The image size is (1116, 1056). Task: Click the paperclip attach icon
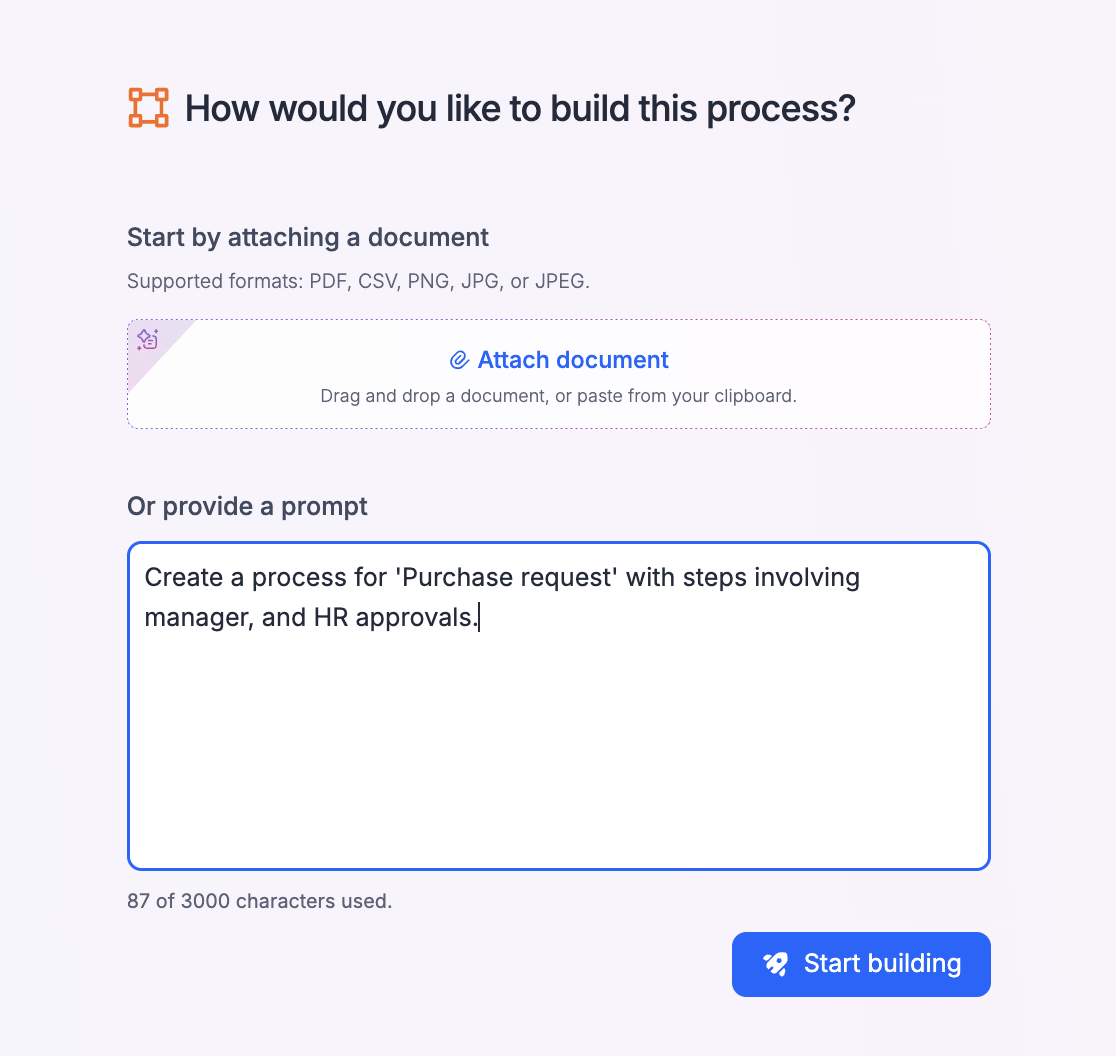[459, 360]
